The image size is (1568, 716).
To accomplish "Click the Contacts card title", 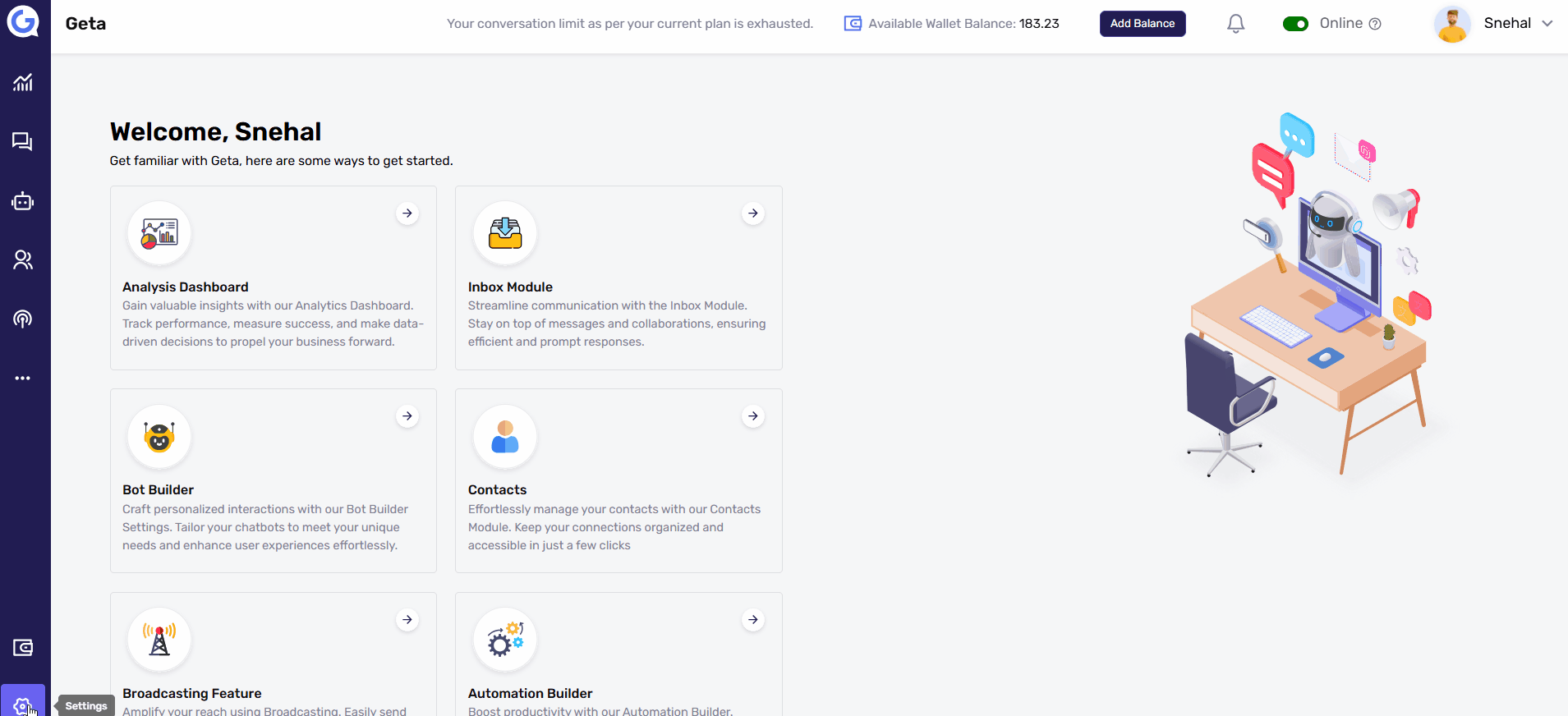I will coord(497,490).
